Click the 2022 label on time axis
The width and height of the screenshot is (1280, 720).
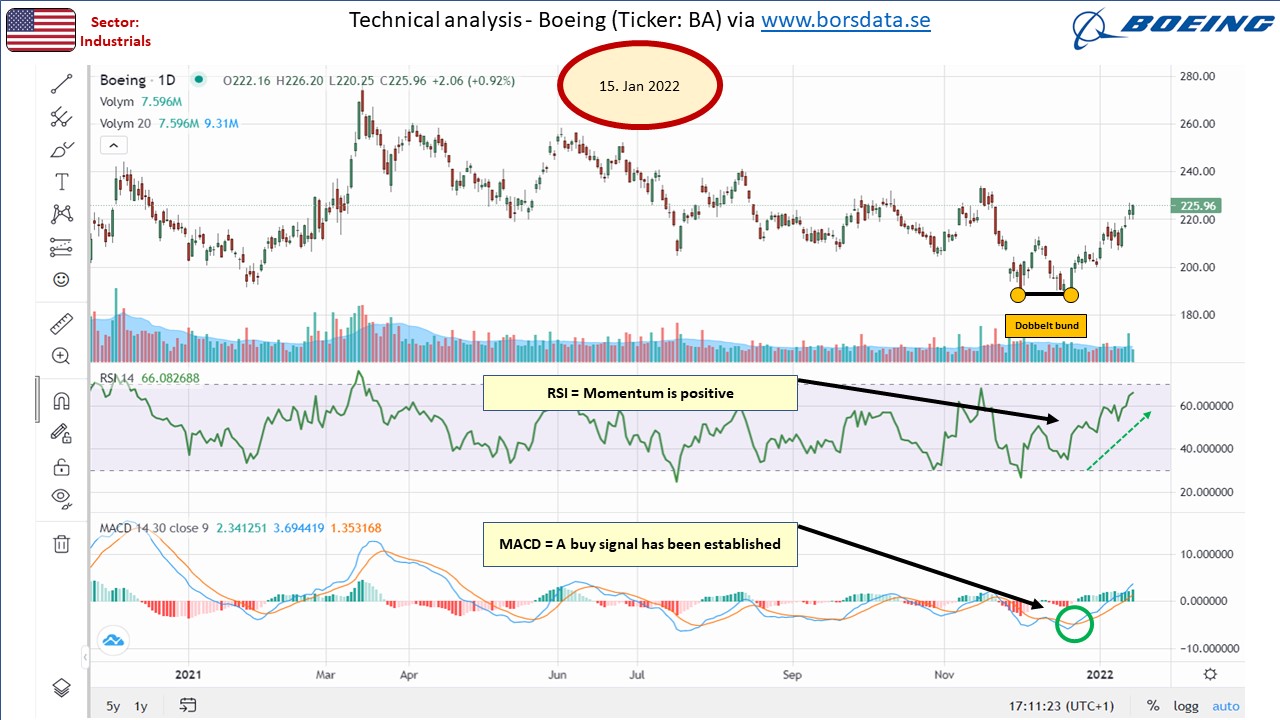pyautogui.click(x=1100, y=675)
